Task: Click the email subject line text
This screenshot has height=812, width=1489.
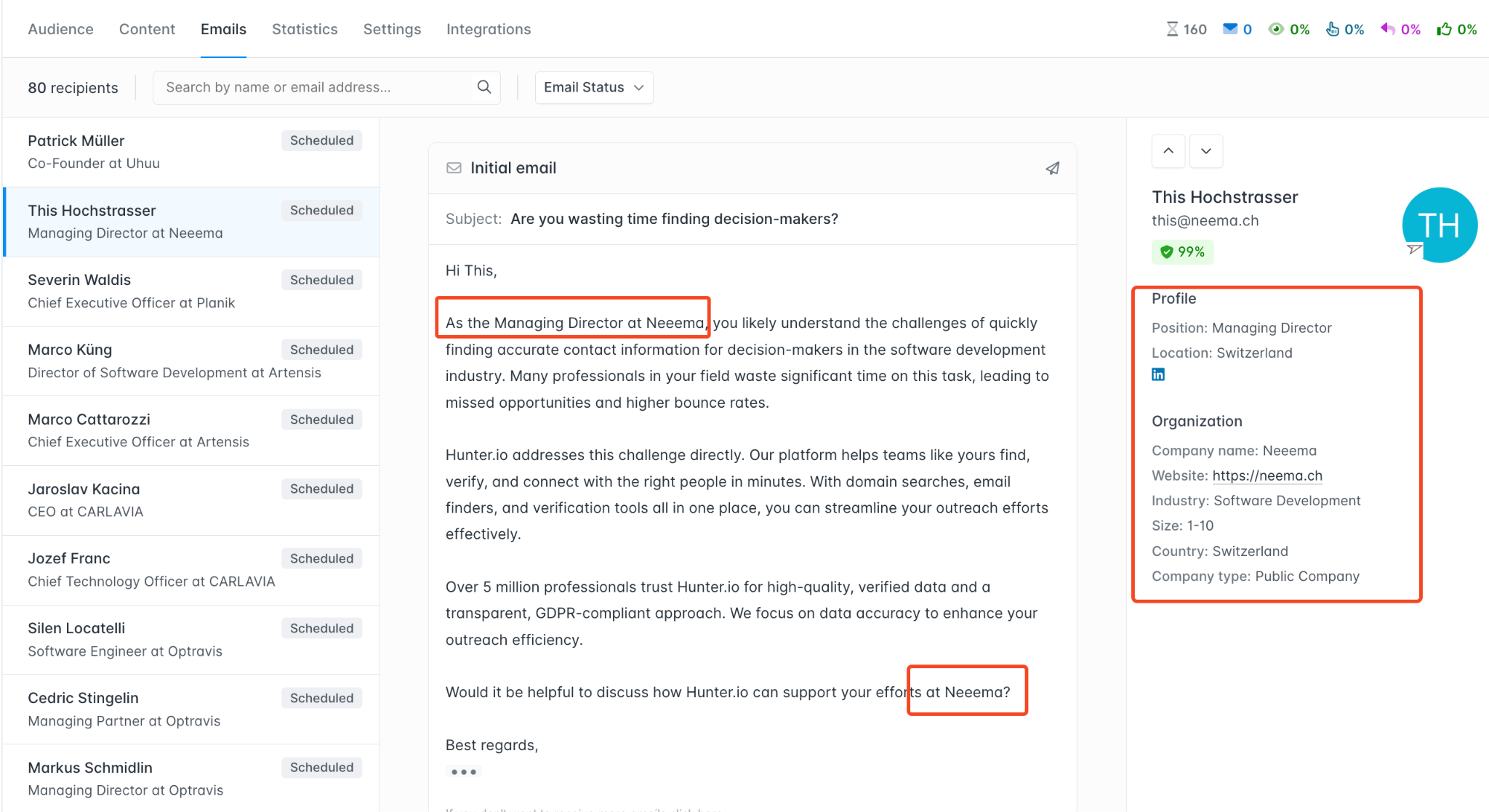Action: click(674, 219)
